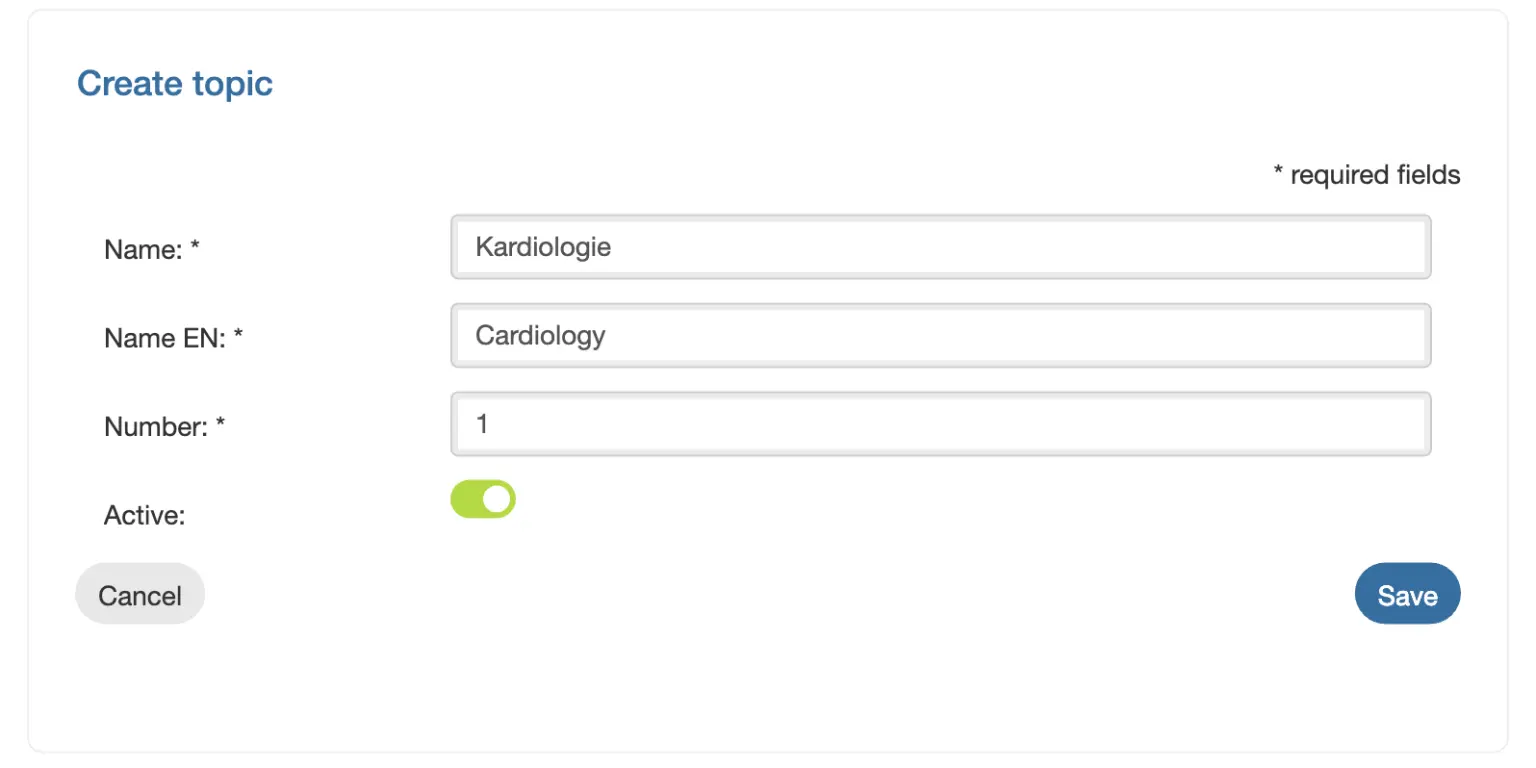The width and height of the screenshot is (1536, 768).
Task: Select the Number input field
Action: point(941,424)
